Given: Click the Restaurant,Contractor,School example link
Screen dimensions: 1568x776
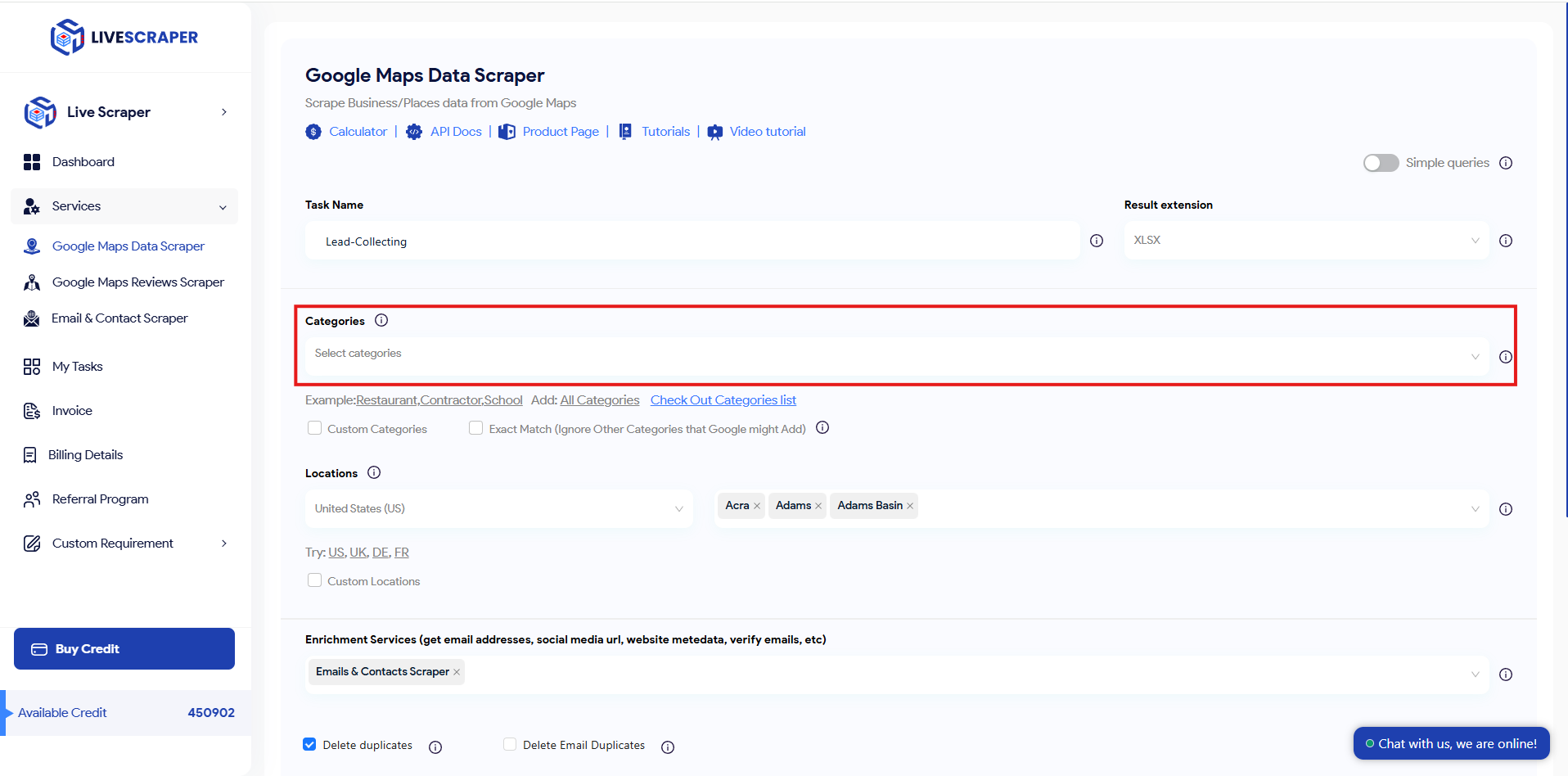Looking at the screenshot, I should pos(439,400).
